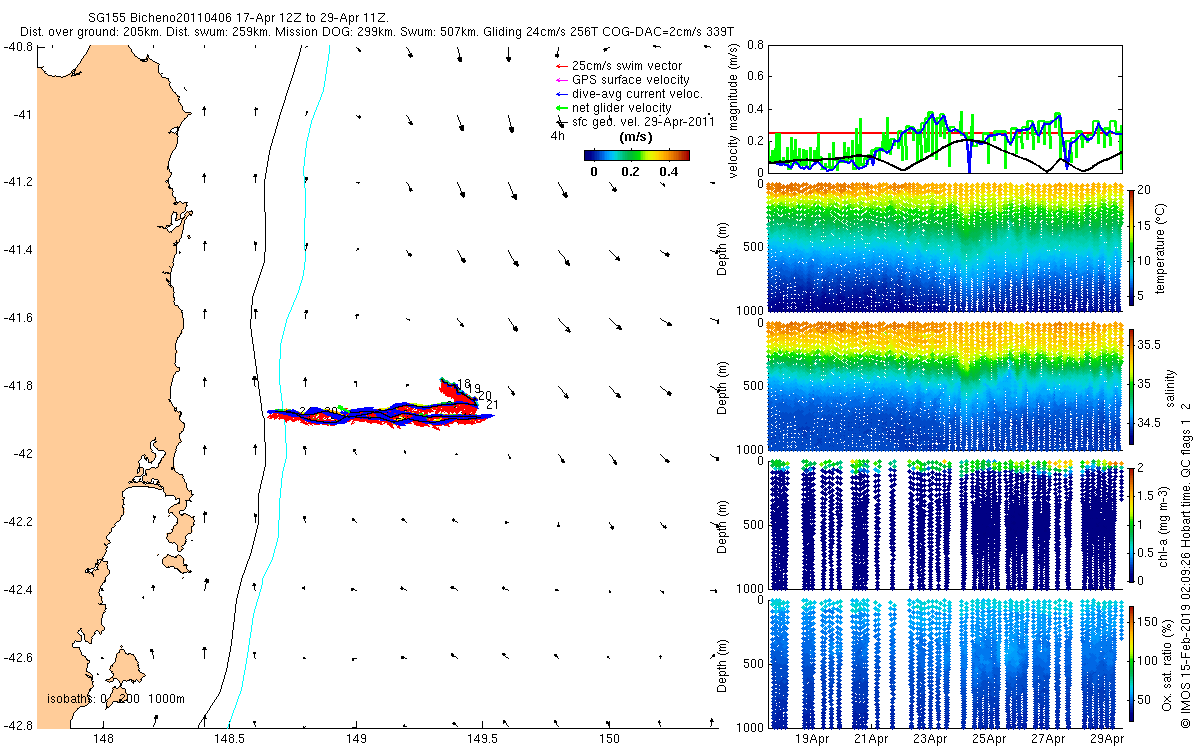
Task: Click the '-42' latitude tick
Action: click(22, 454)
